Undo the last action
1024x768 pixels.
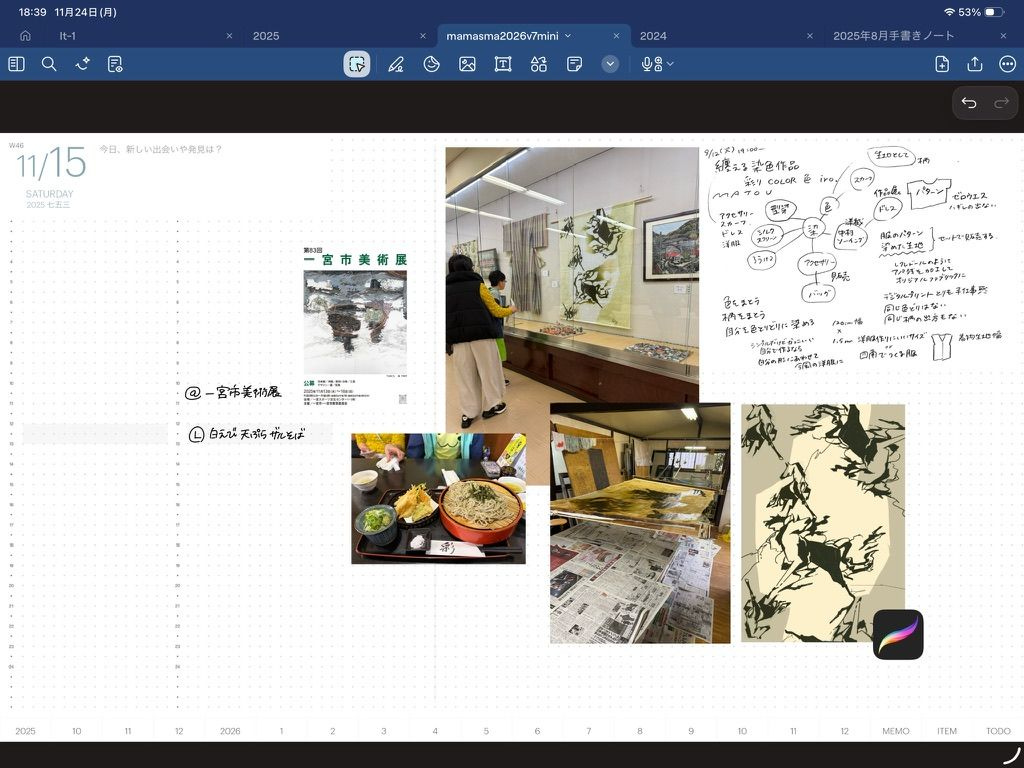point(969,103)
